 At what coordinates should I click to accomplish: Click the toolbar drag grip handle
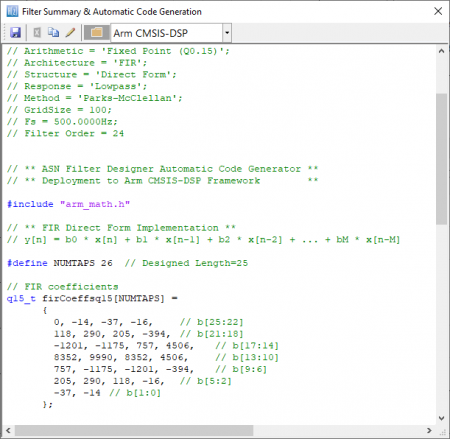tap(5, 33)
